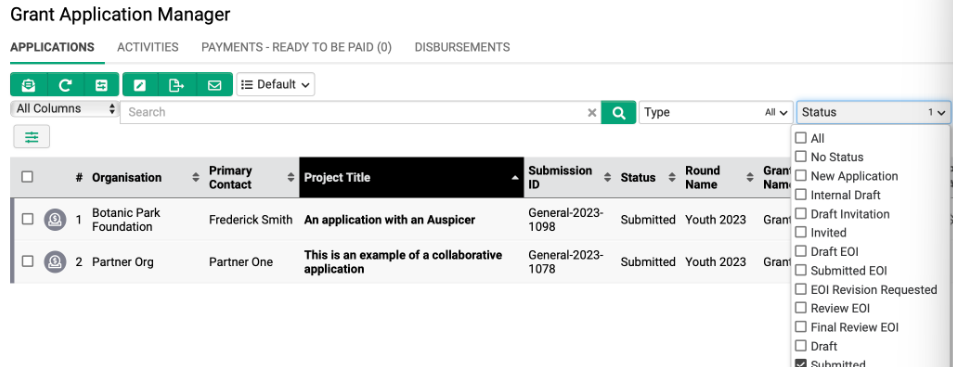Open 'An application with an Auspicer' project
953x367 pixels.
click(x=390, y=219)
